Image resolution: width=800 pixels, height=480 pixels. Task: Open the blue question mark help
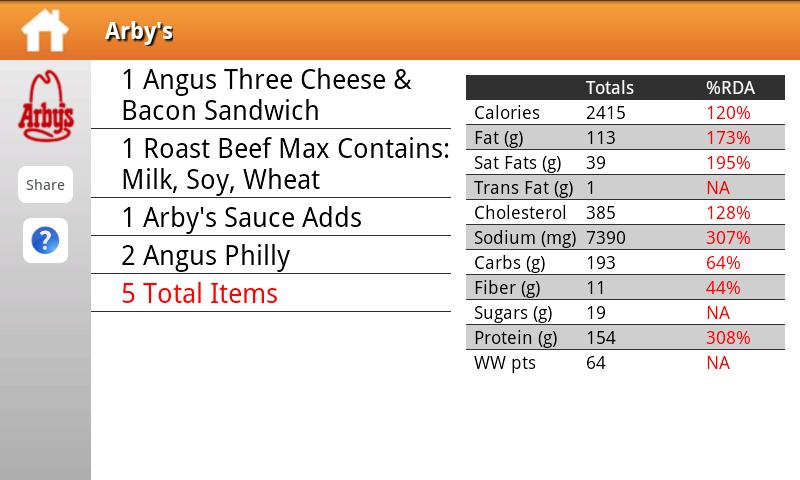coord(45,240)
